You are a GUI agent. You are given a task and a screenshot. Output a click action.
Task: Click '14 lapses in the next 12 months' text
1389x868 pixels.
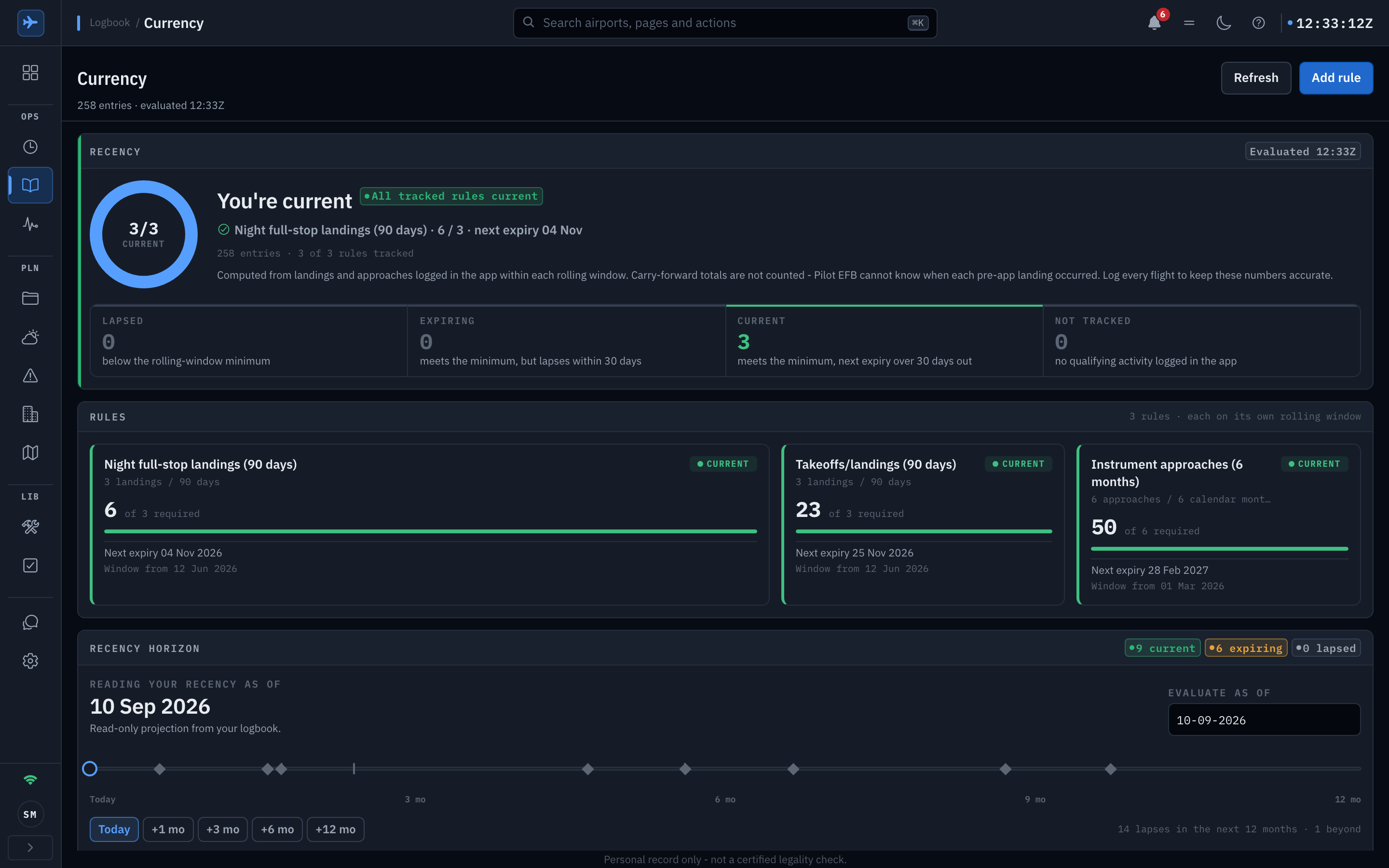coord(1207,828)
